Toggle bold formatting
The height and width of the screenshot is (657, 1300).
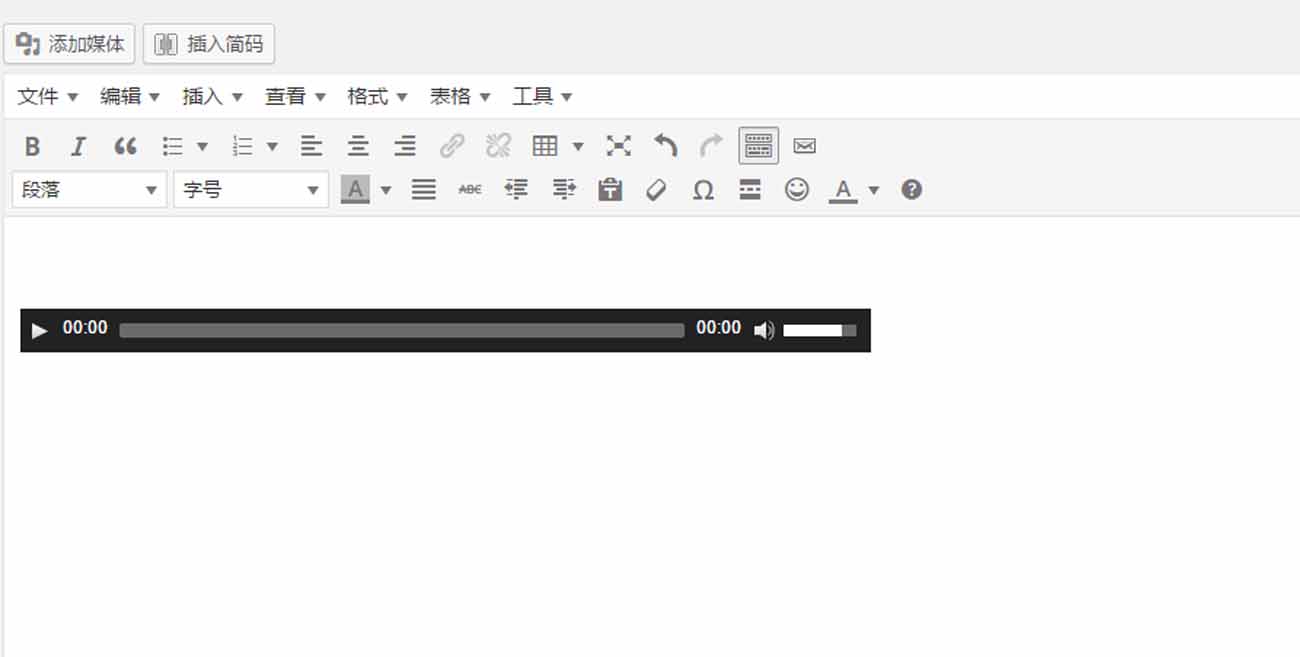(x=32, y=147)
